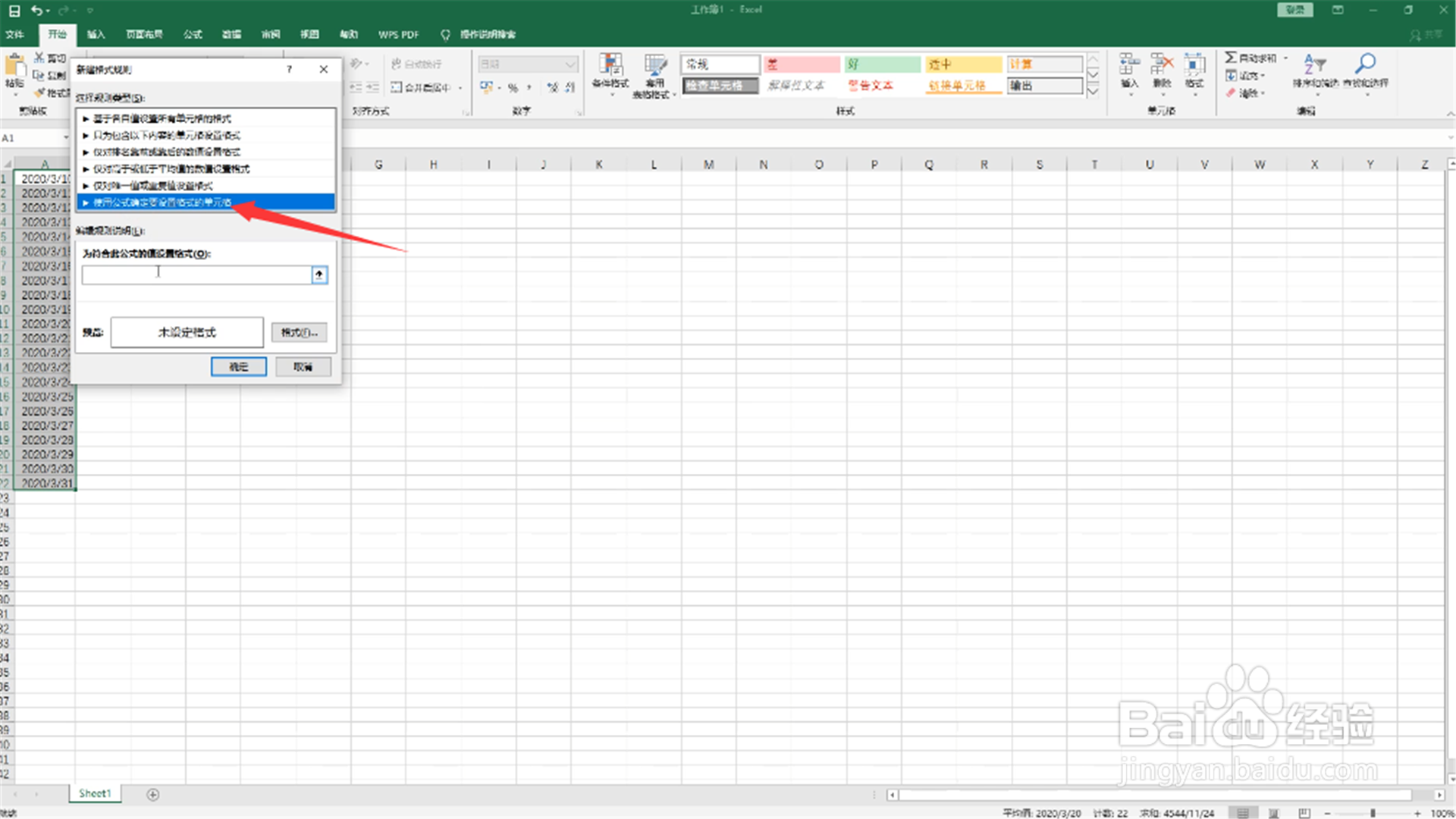Open the customize quick access toolbar dropdown
Screen dimensions: 1456x819
click(89, 11)
